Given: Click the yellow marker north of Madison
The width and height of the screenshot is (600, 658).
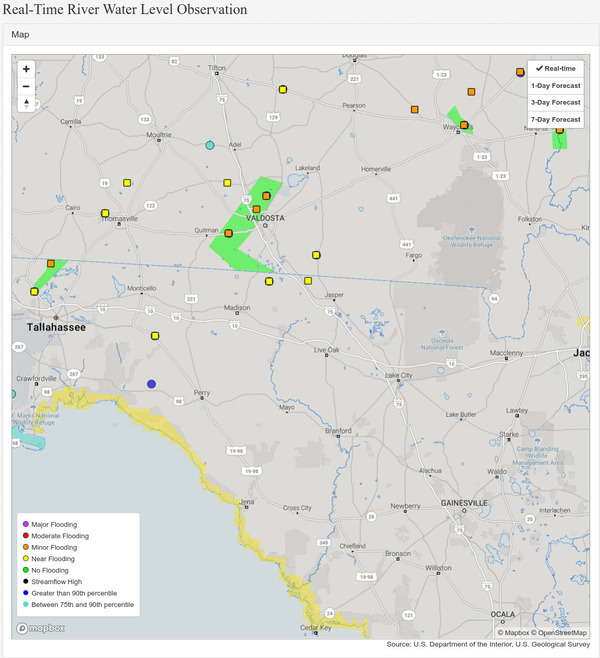Looking at the screenshot, I should tap(269, 282).
